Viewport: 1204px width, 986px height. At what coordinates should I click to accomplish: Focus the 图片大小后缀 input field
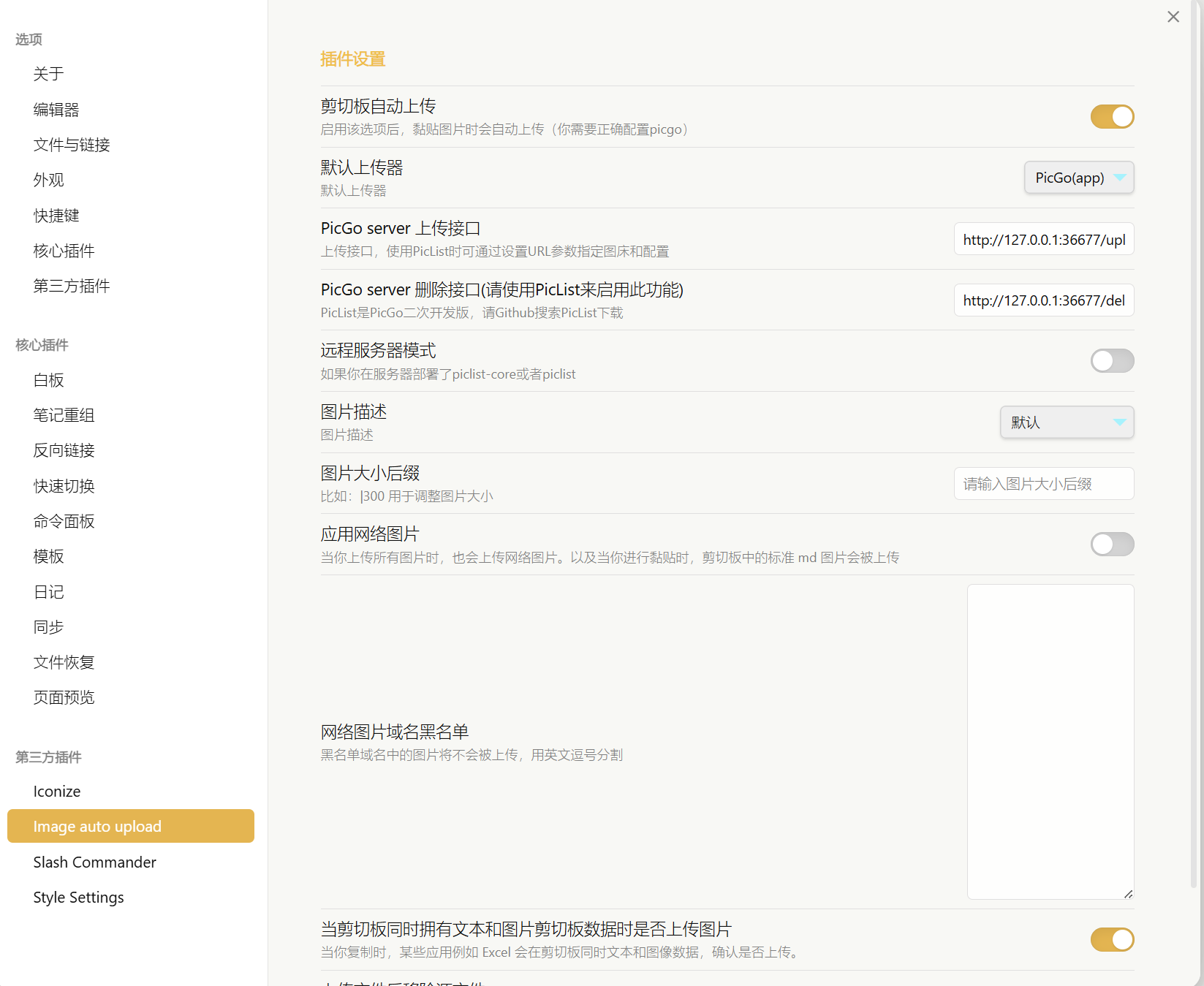1043,484
